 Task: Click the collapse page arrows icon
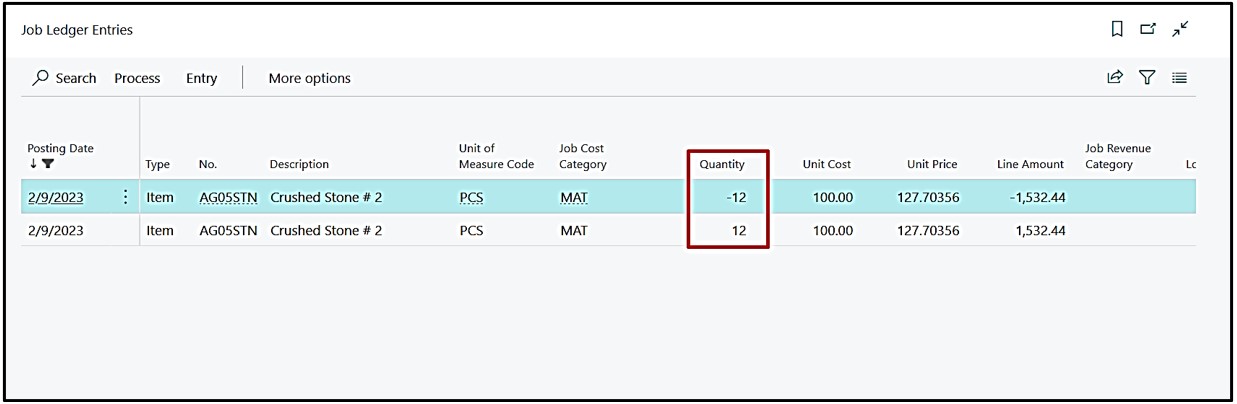click(1181, 30)
